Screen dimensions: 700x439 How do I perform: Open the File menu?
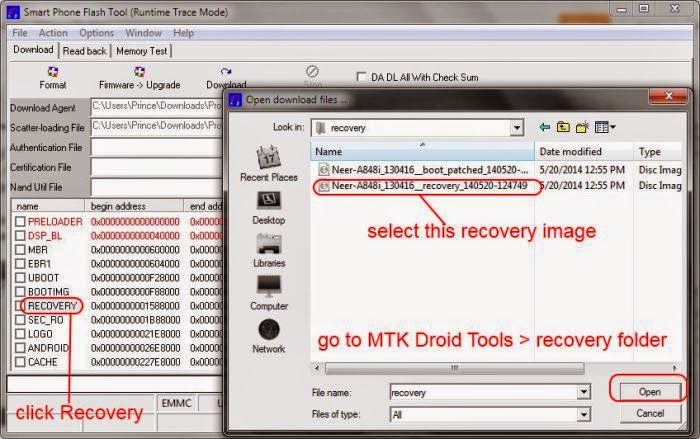(20, 33)
